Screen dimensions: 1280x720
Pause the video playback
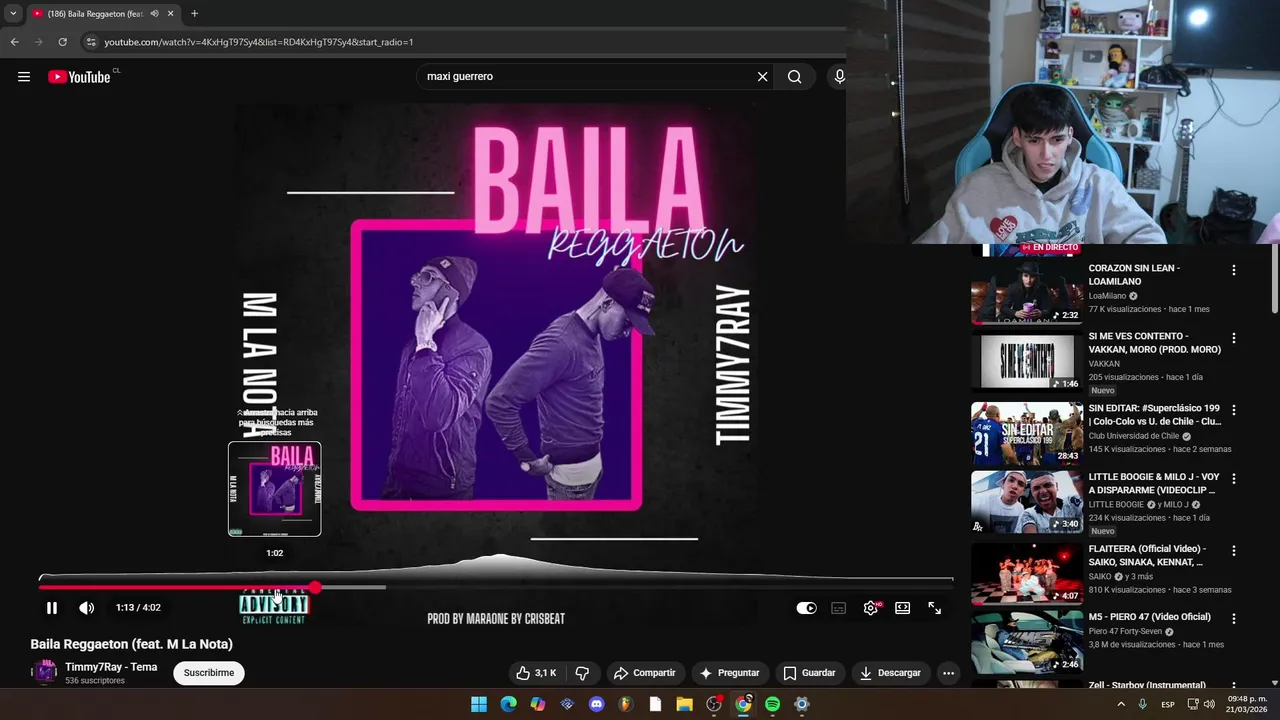tap(52, 607)
